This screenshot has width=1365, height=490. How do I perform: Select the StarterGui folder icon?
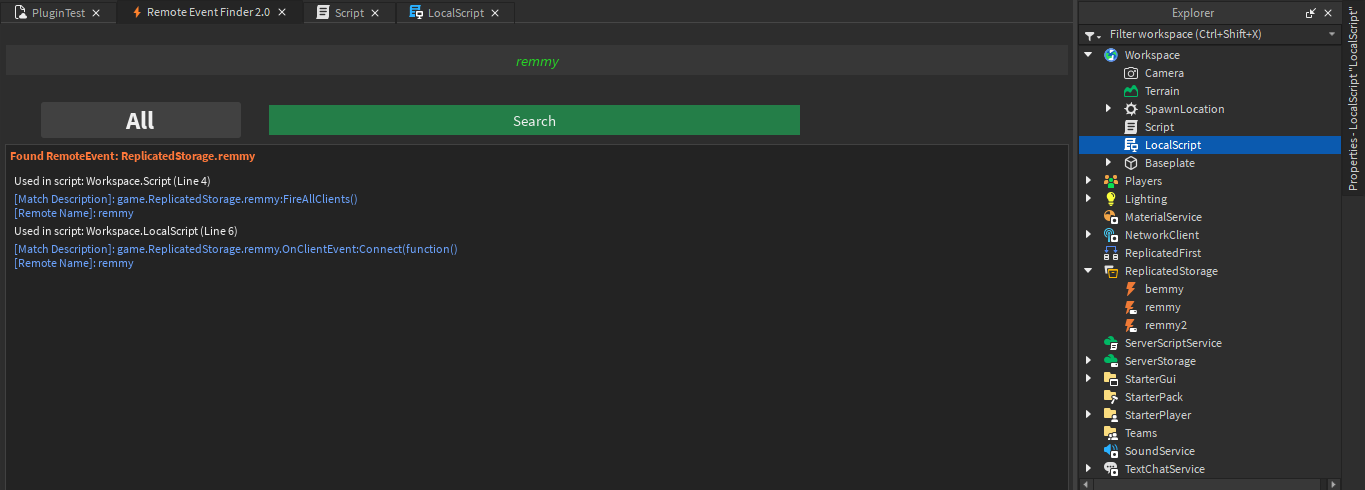click(1110, 379)
